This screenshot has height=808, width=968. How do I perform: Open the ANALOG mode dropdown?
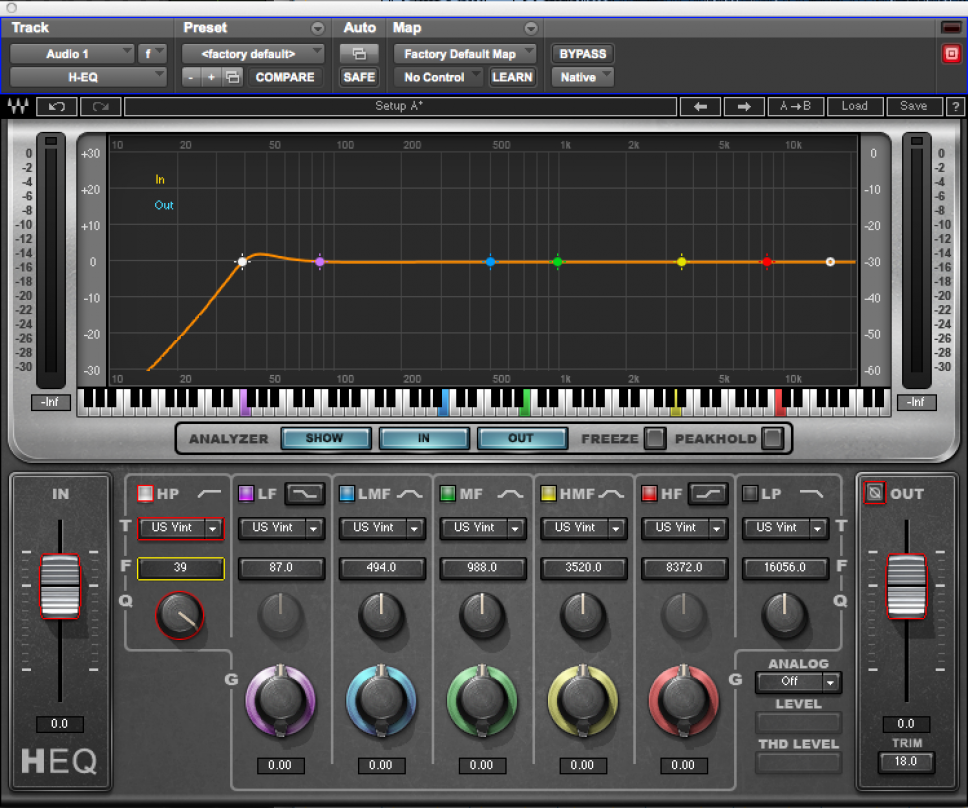[x=797, y=682]
